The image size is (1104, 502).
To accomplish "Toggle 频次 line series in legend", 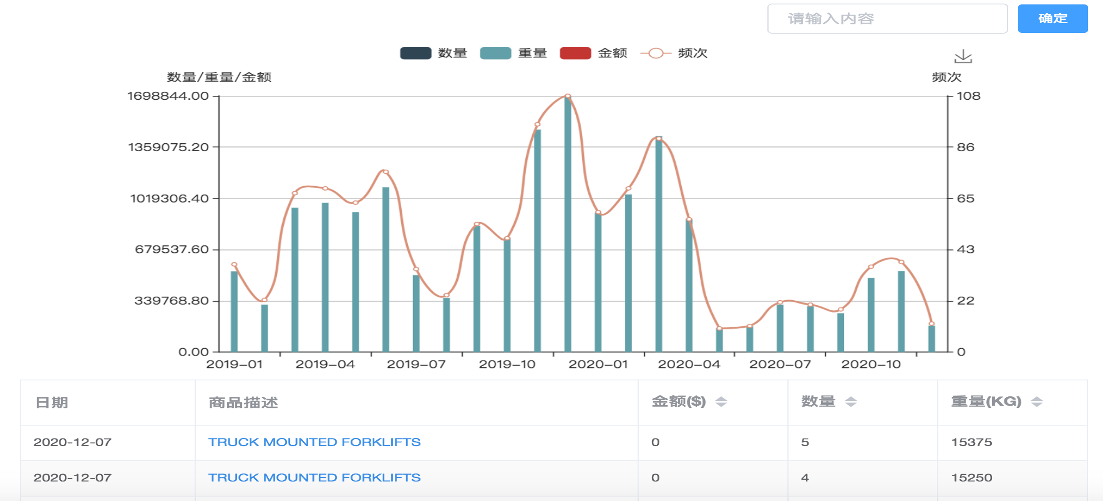I will (x=674, y=53).
